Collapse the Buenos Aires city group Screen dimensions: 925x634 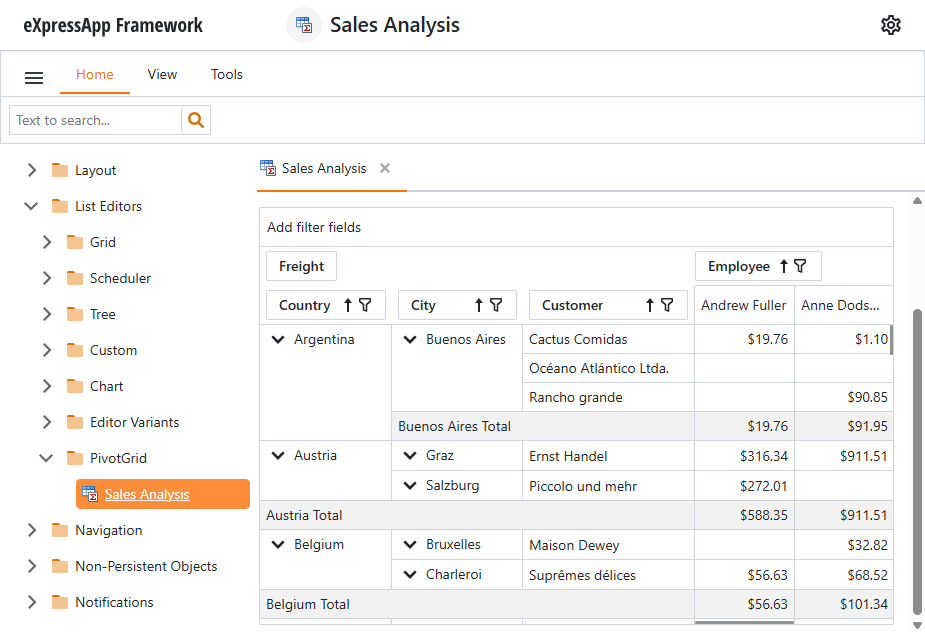coord(410,340)
